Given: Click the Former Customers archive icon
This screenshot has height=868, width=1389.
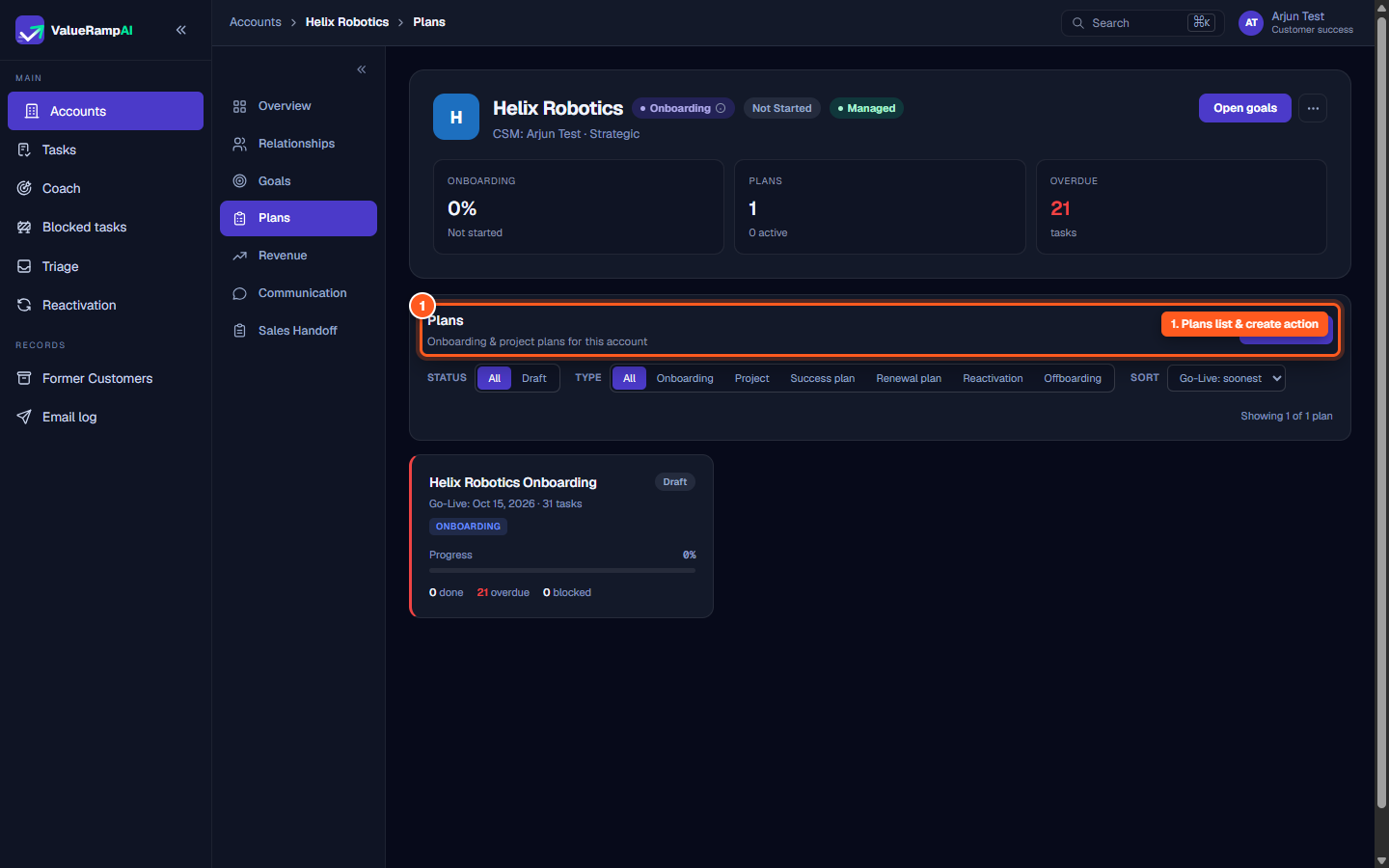Looking at the screenshot, I should [x=24, y=378].
